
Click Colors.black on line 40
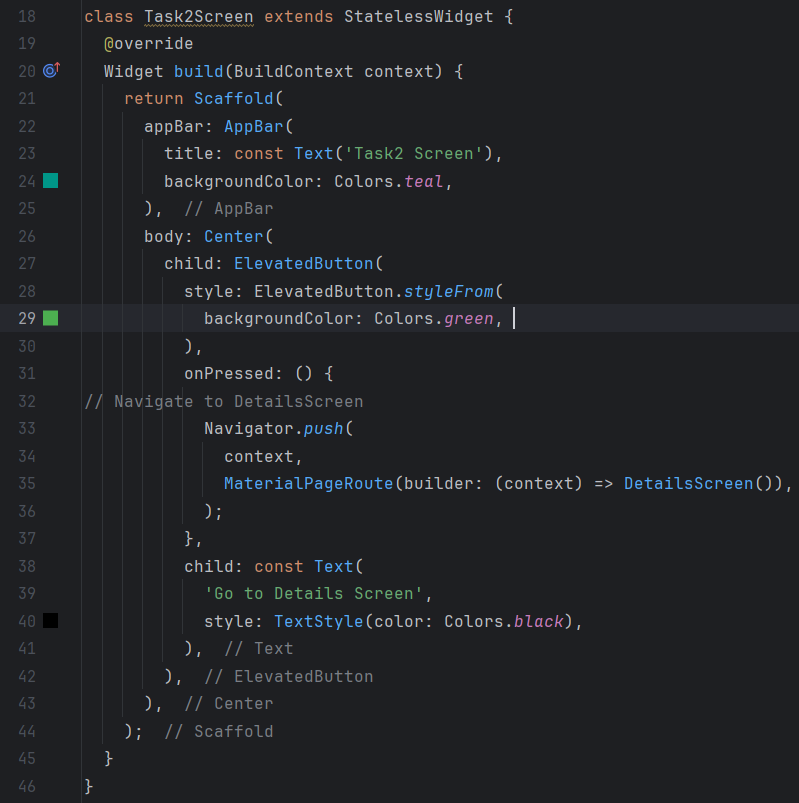[x=504, y=621]
